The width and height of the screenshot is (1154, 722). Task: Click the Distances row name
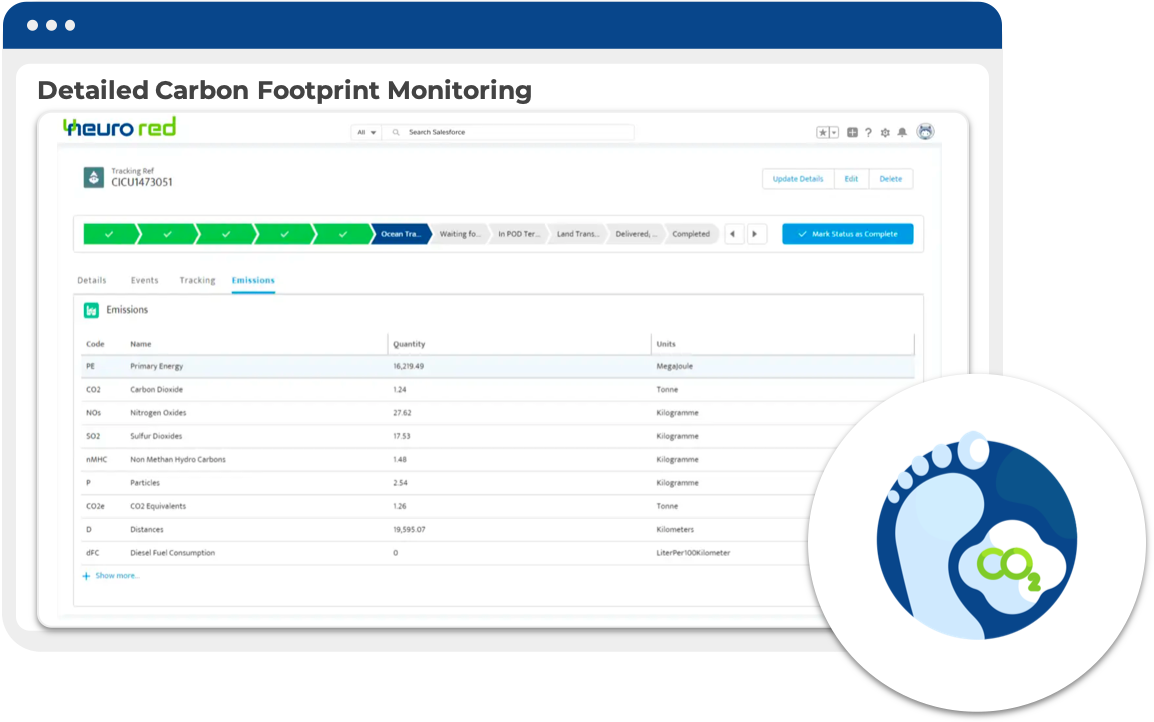(147, 530)
